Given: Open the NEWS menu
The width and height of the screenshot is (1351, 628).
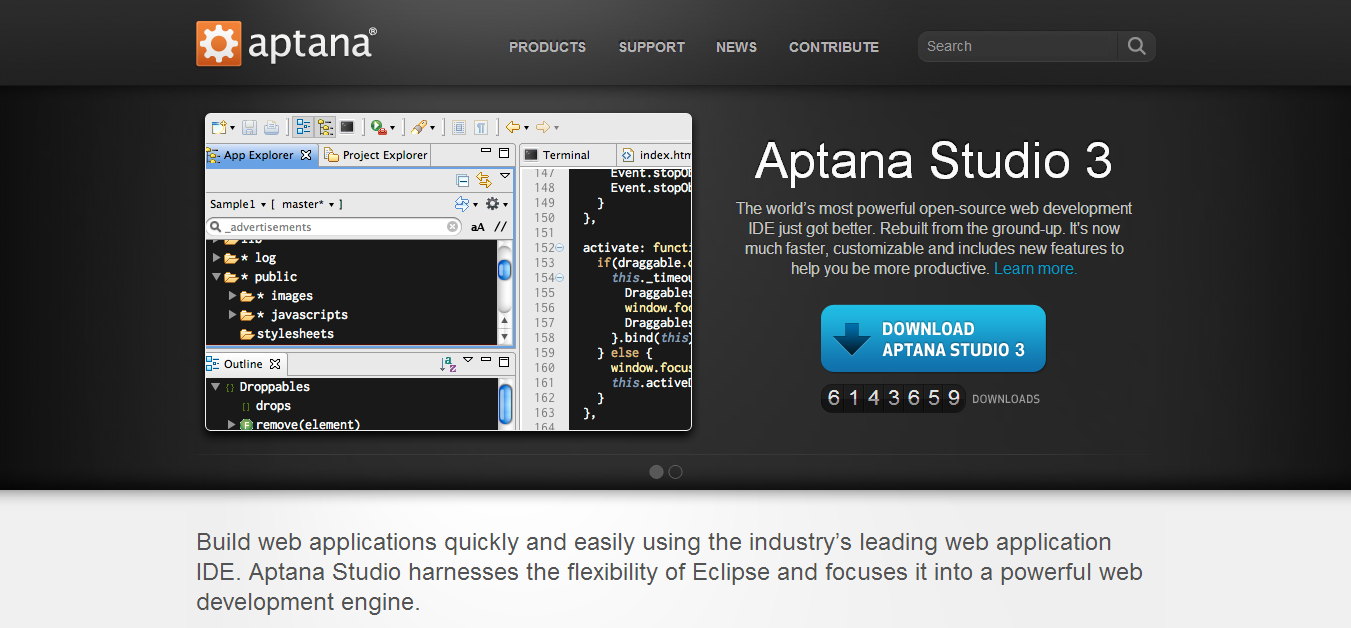Looking at the screenshot, I should [x=736, y=47].
